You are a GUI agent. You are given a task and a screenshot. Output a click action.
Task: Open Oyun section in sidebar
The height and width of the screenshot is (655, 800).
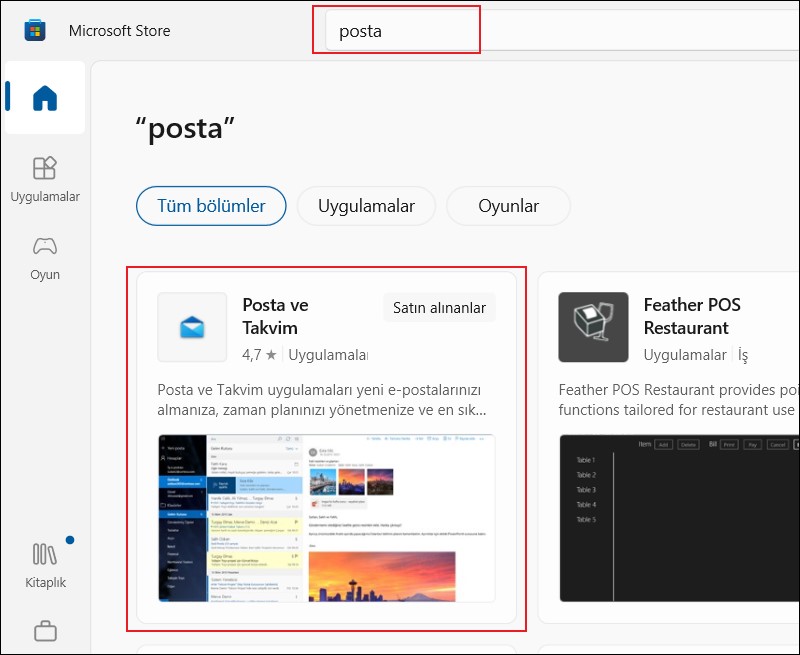click(x=45, y=258)
